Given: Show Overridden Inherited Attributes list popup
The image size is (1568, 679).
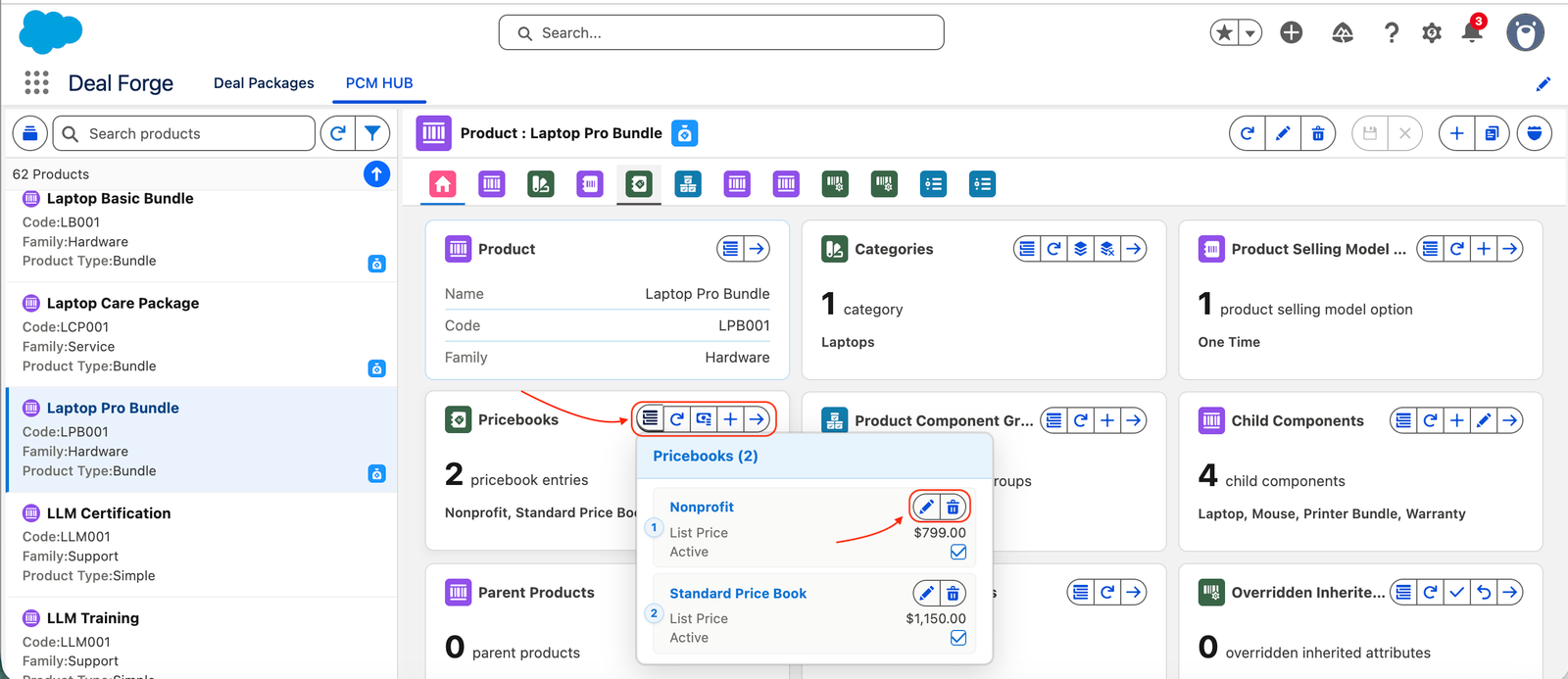Looking at the screenshot, I should [x=1404, y=592].
